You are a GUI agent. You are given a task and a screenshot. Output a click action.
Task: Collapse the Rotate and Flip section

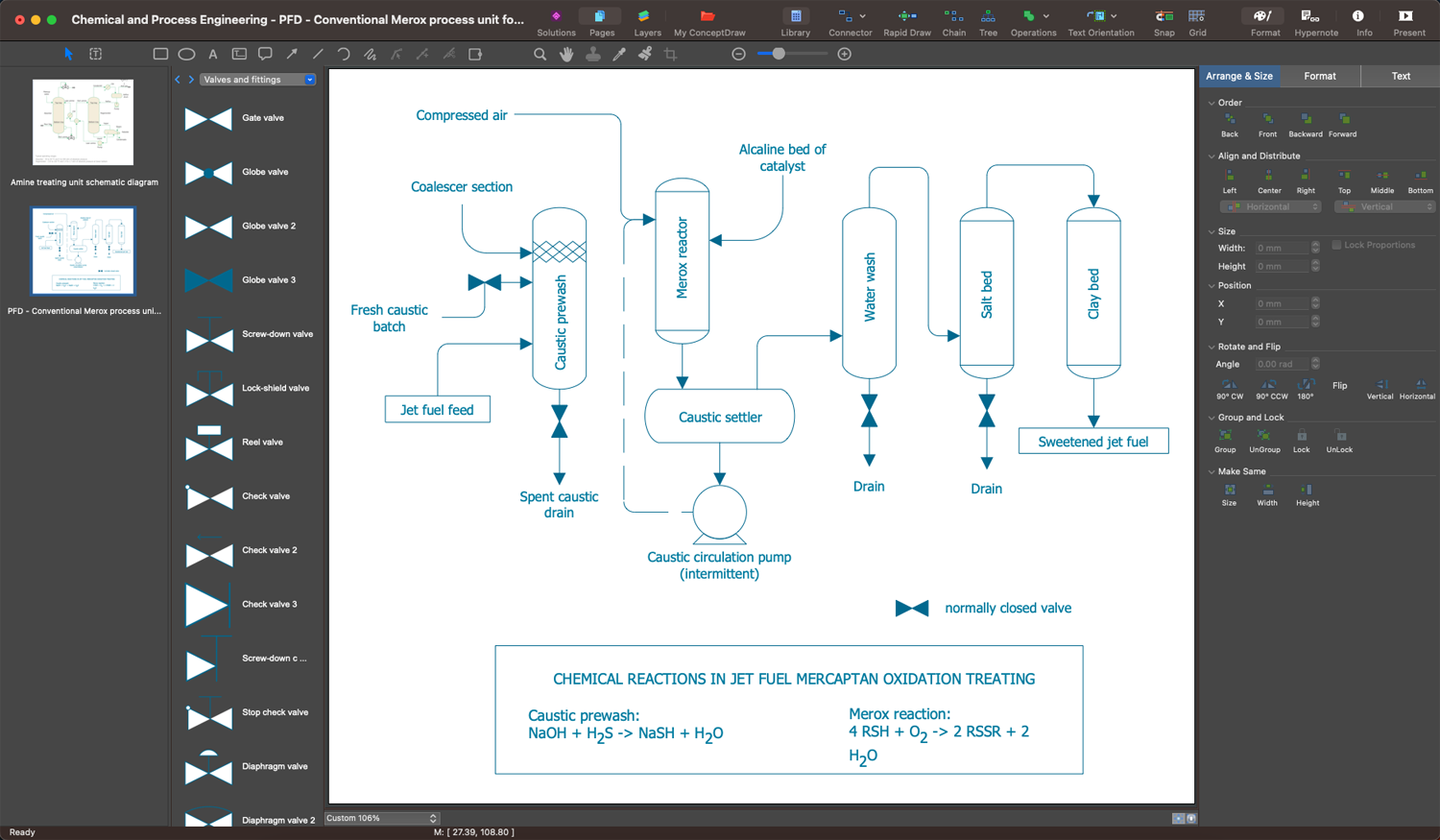[x=1212, y=347]
